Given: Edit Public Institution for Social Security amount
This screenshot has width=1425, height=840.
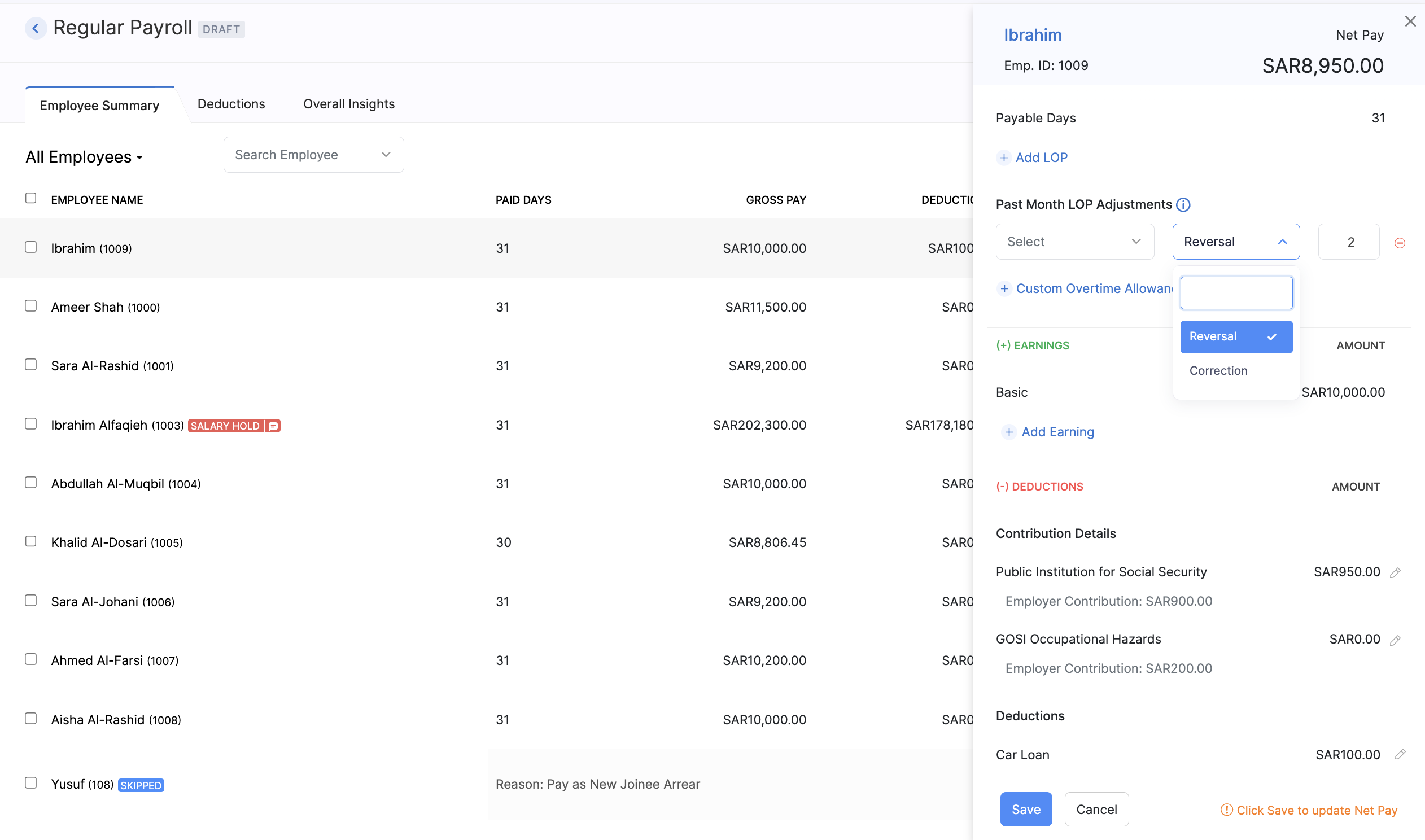Looking at the screenshot, I should tap(1397, 572).
